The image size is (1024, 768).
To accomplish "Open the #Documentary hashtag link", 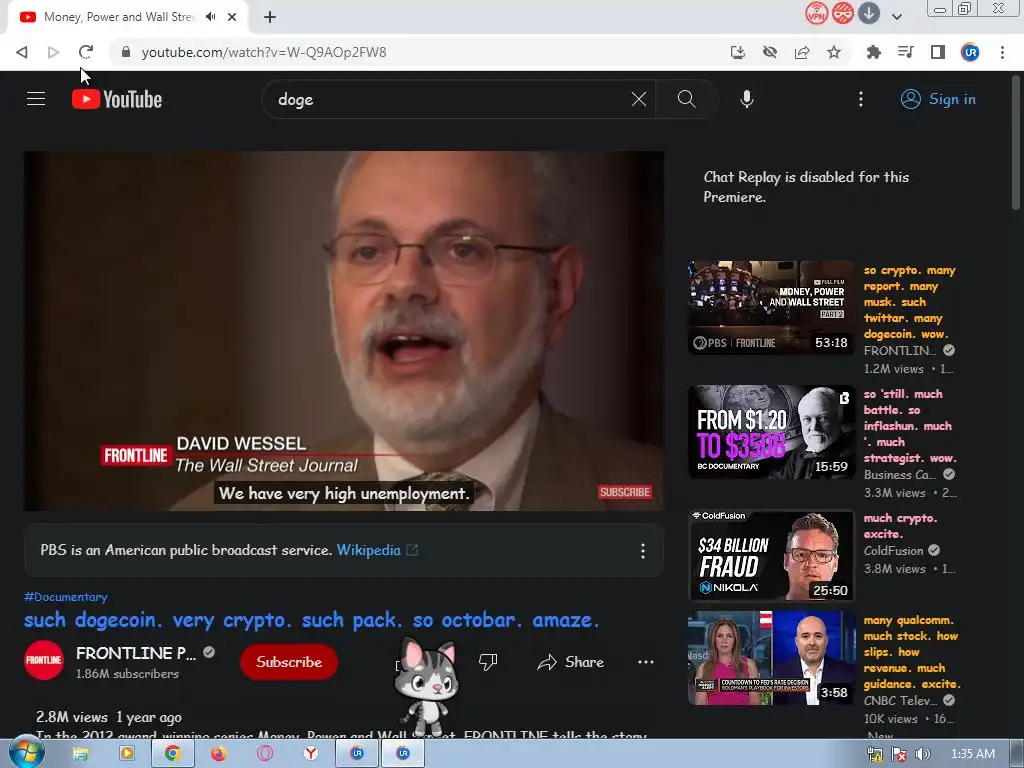I will pos(65,597).
